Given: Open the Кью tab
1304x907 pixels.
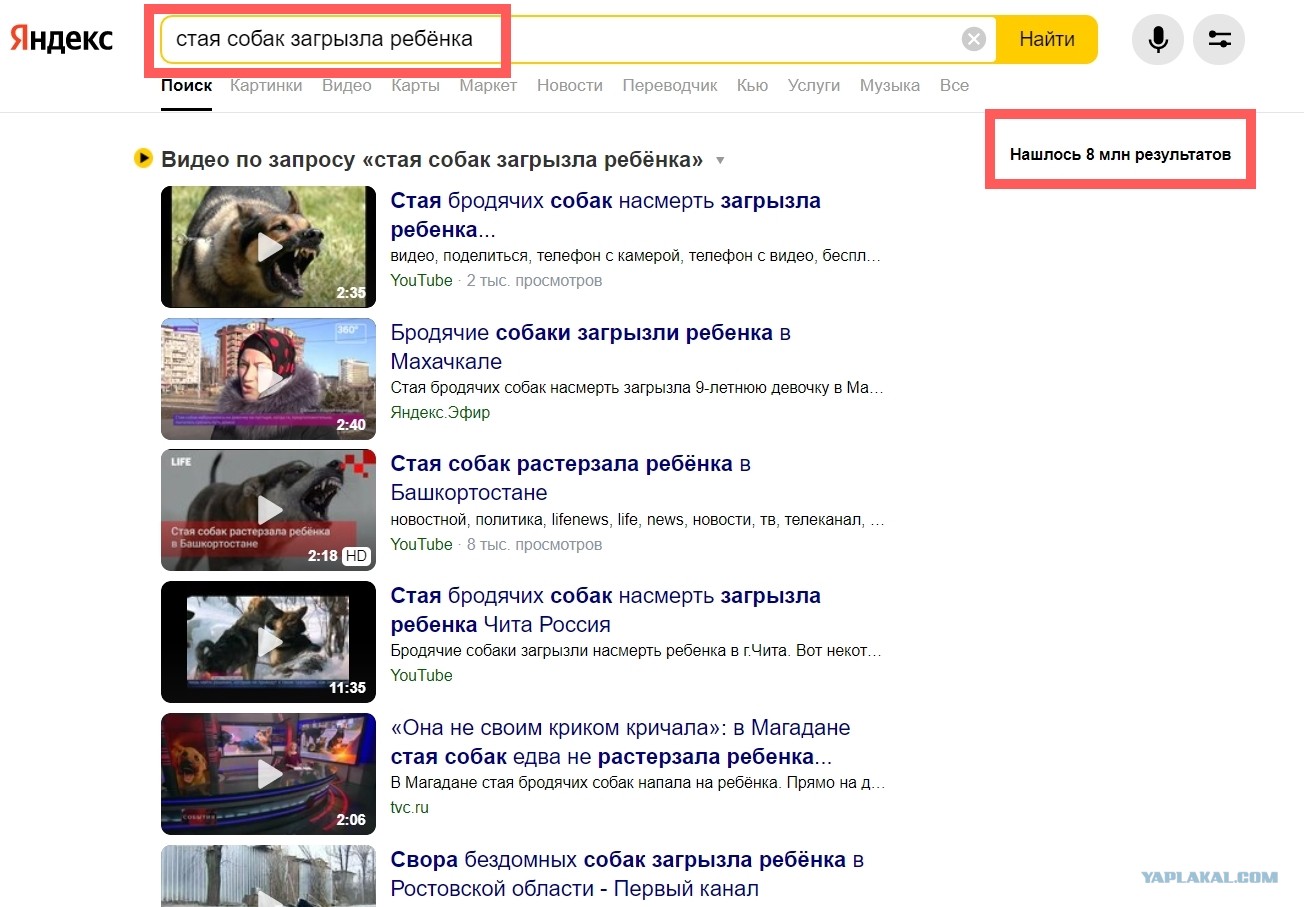Looking at the screenshot, I should click(752, 85).
